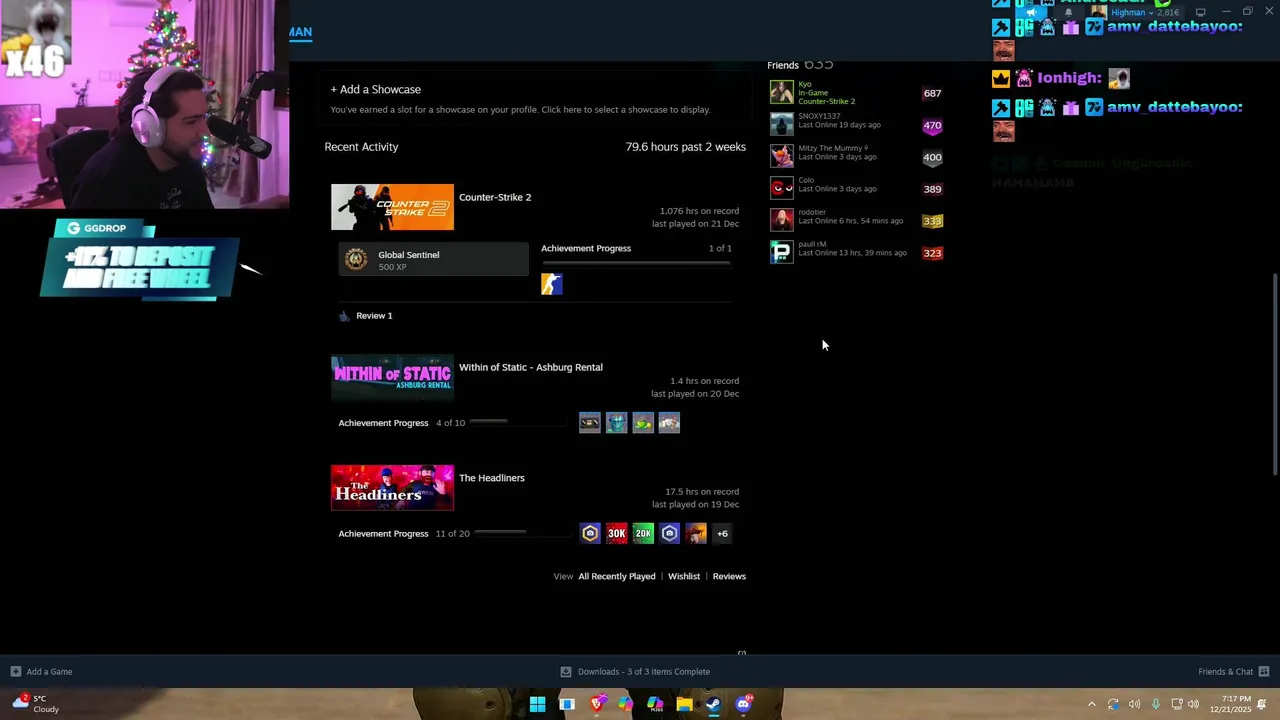Show the +6 more Headliners achievements
This screenshot has height=720, width=1280.
[x=722, y=534]
